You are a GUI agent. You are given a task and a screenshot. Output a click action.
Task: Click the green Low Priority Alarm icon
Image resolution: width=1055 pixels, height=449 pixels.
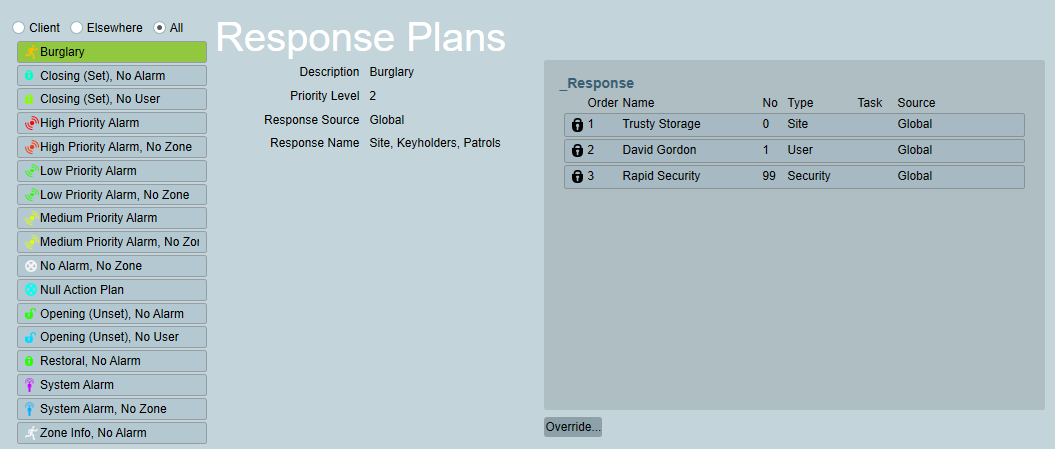31,171
